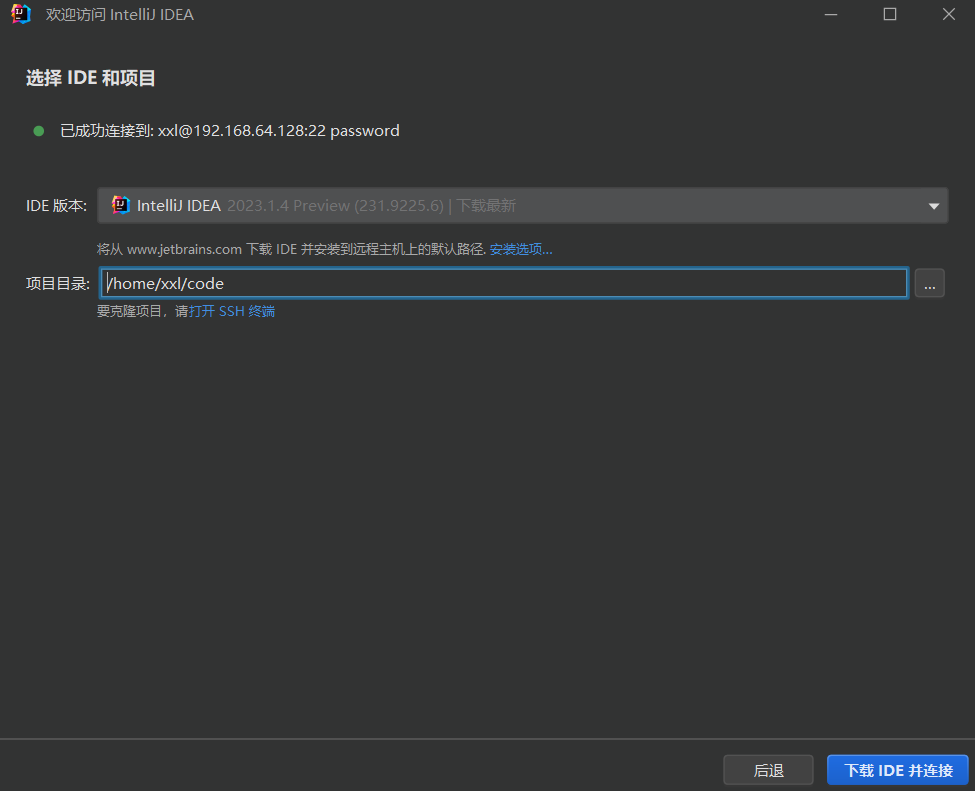Click the IntelliJ IDEA icon in version combo box
The width and height of the screenshot is (975, 791).
(120, 205)
